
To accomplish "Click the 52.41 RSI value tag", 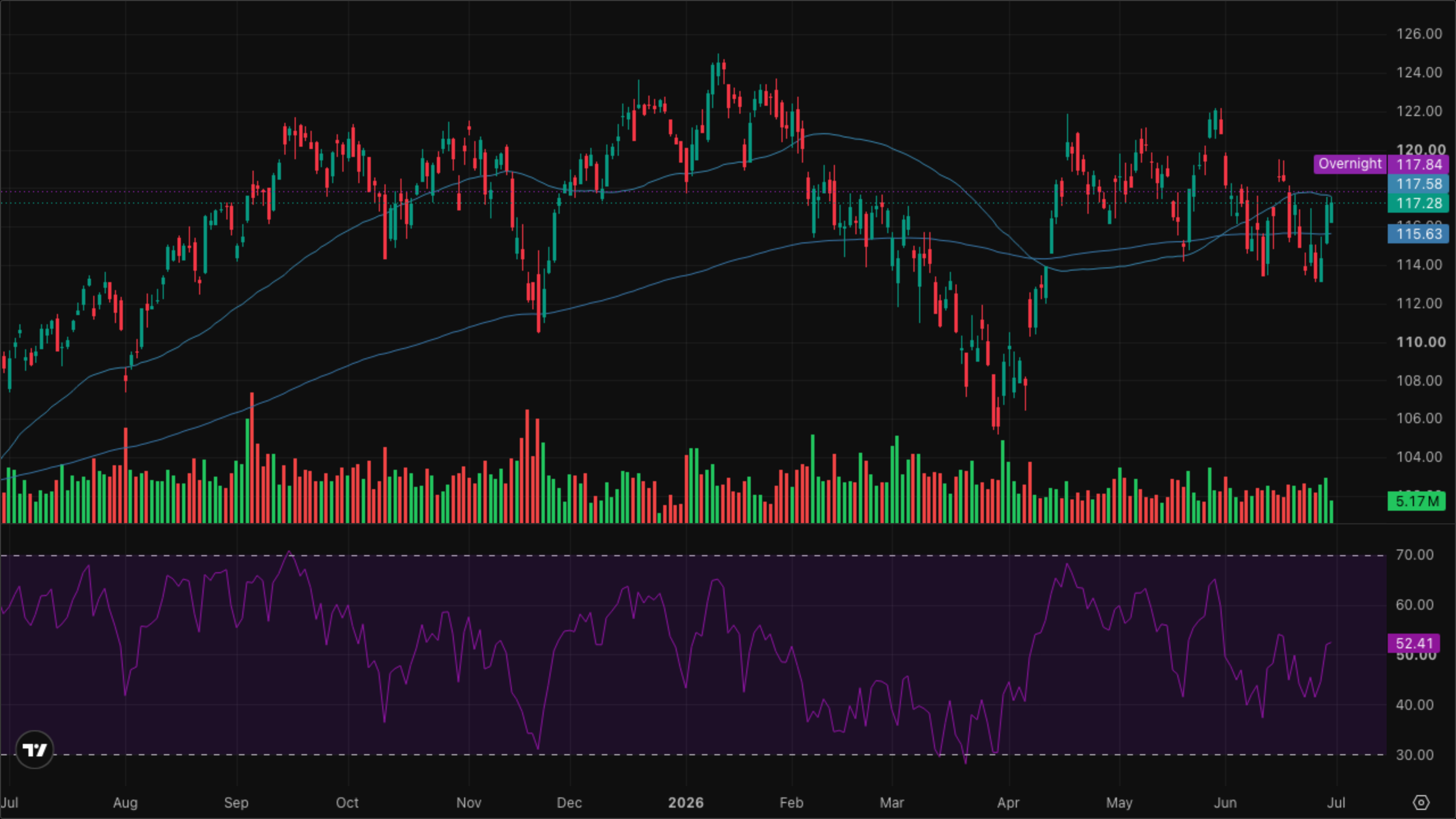I will 1414,643.
